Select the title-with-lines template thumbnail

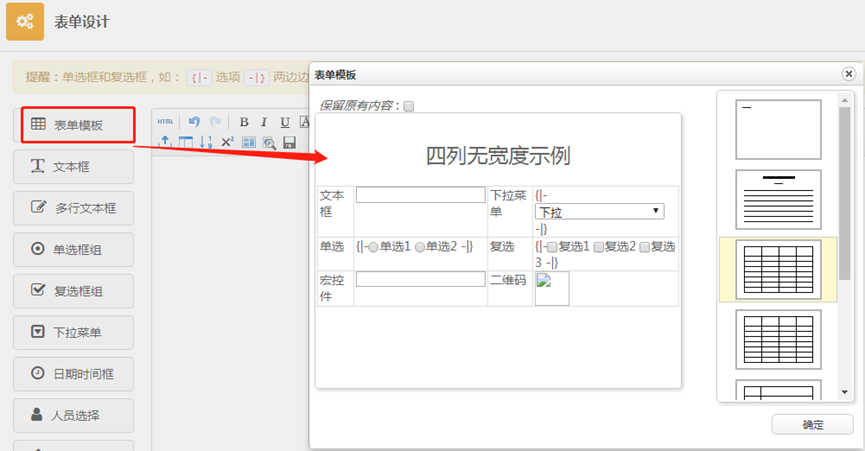[x=778, y=200]
